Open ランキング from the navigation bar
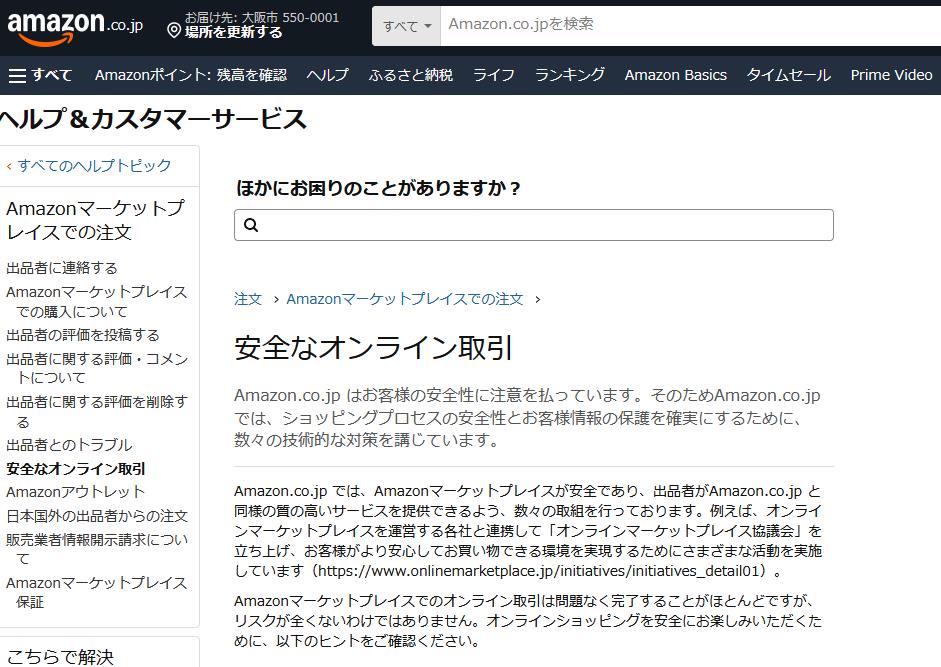The image size is (941, 667). 571,74
